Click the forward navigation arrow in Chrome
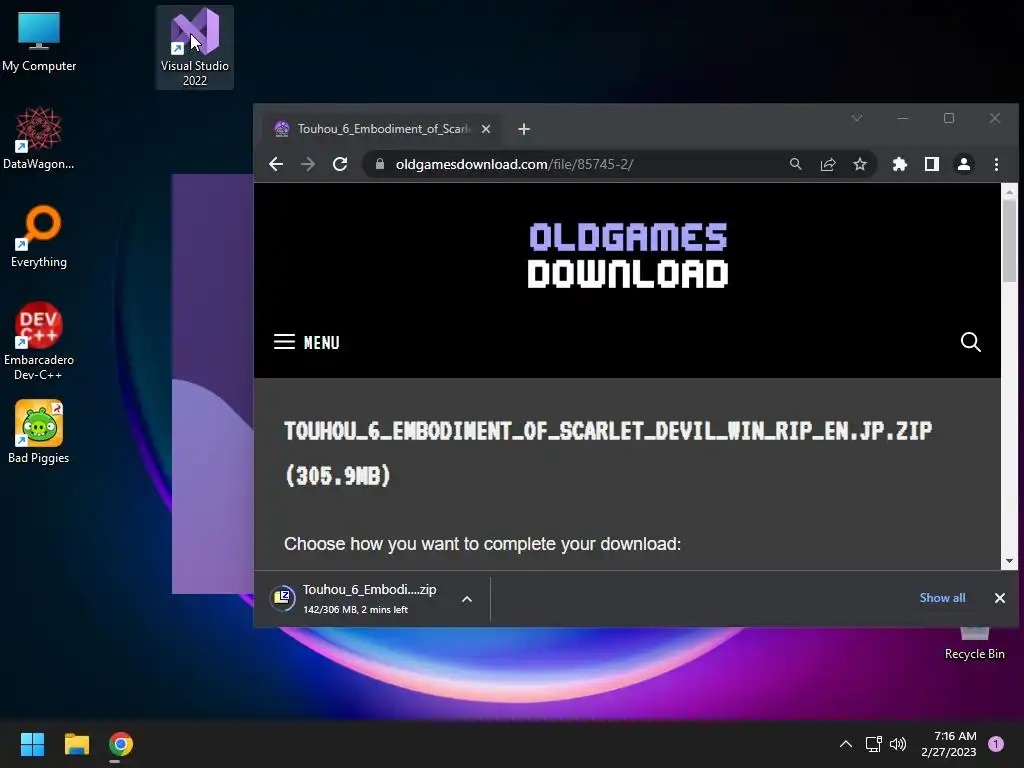1024x768 pixels. [x=308, y=164]
